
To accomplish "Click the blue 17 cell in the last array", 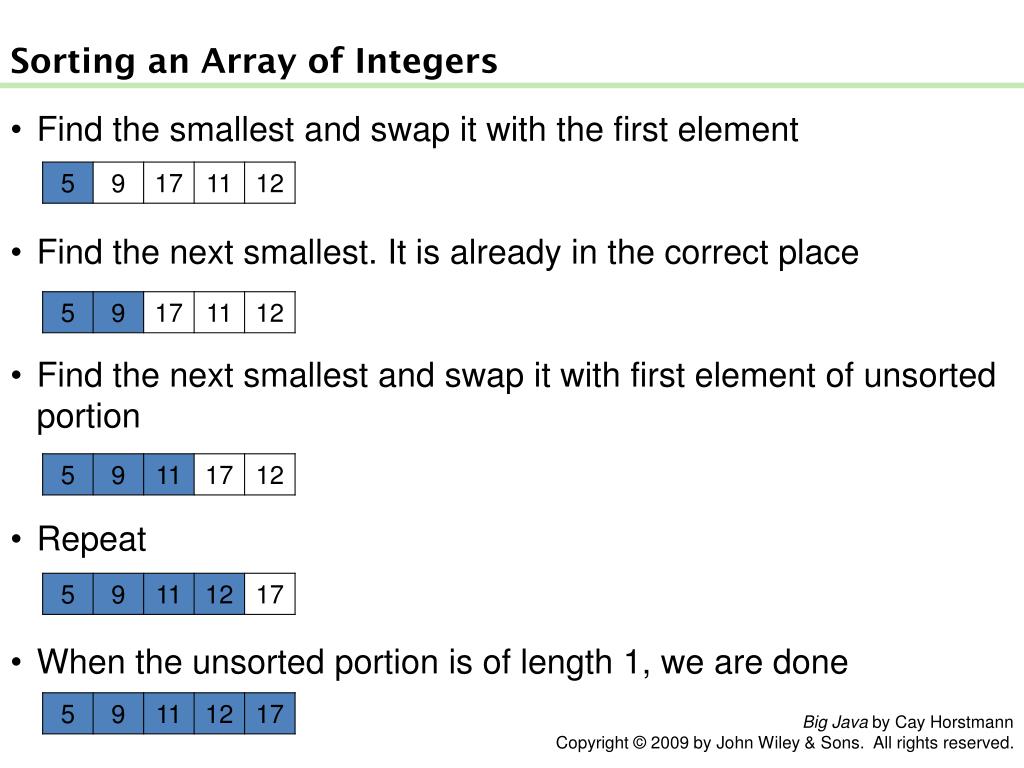I will point(270,713).
